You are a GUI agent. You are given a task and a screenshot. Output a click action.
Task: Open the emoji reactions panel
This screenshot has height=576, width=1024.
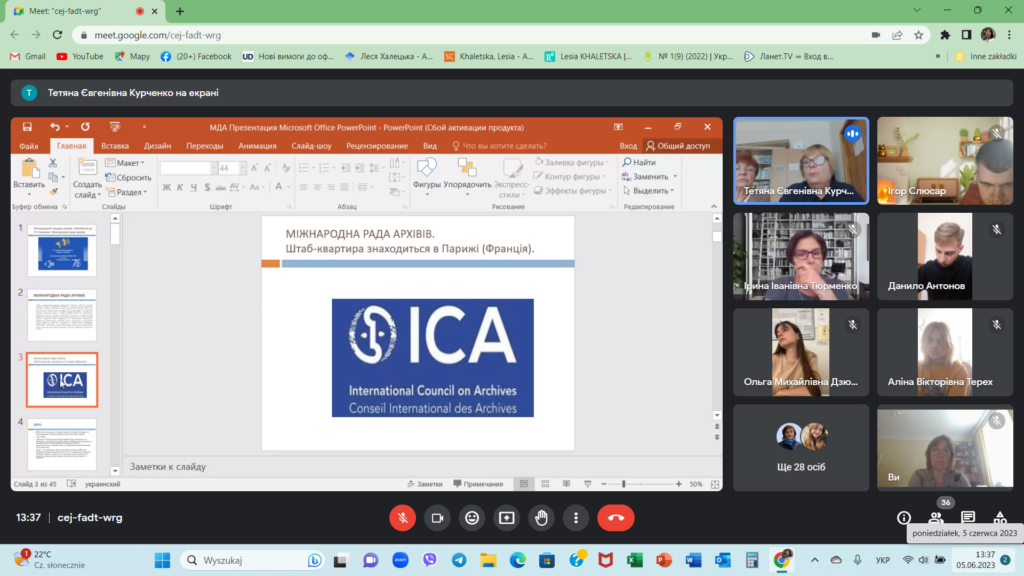(x=471, y=517)
